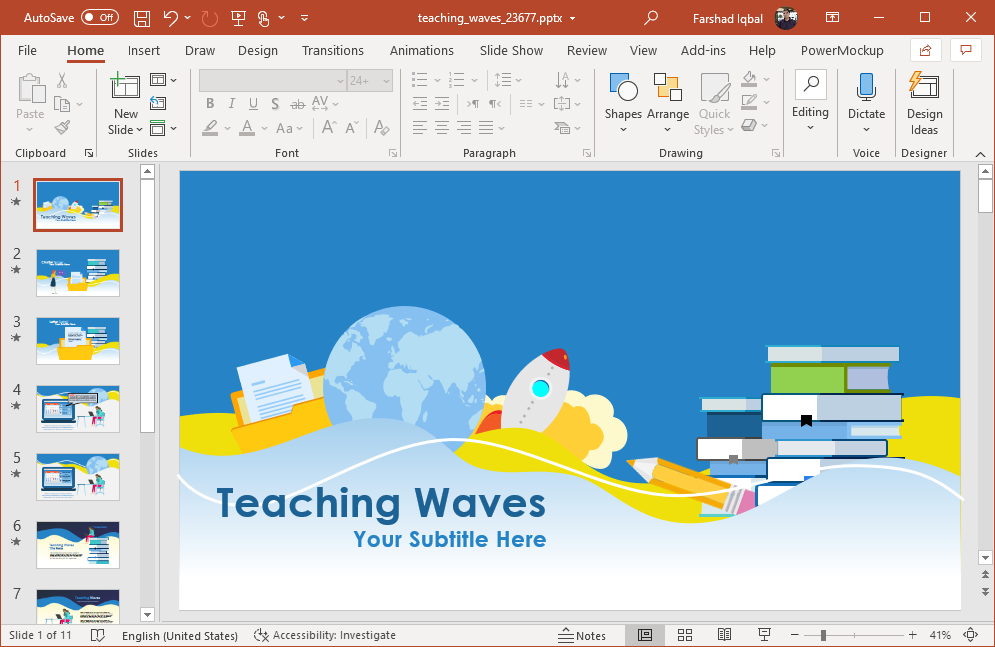Screen dimensions: 995x647
Task: Click Accessibility: Investigate in status bar
Action: coord(325,635)
